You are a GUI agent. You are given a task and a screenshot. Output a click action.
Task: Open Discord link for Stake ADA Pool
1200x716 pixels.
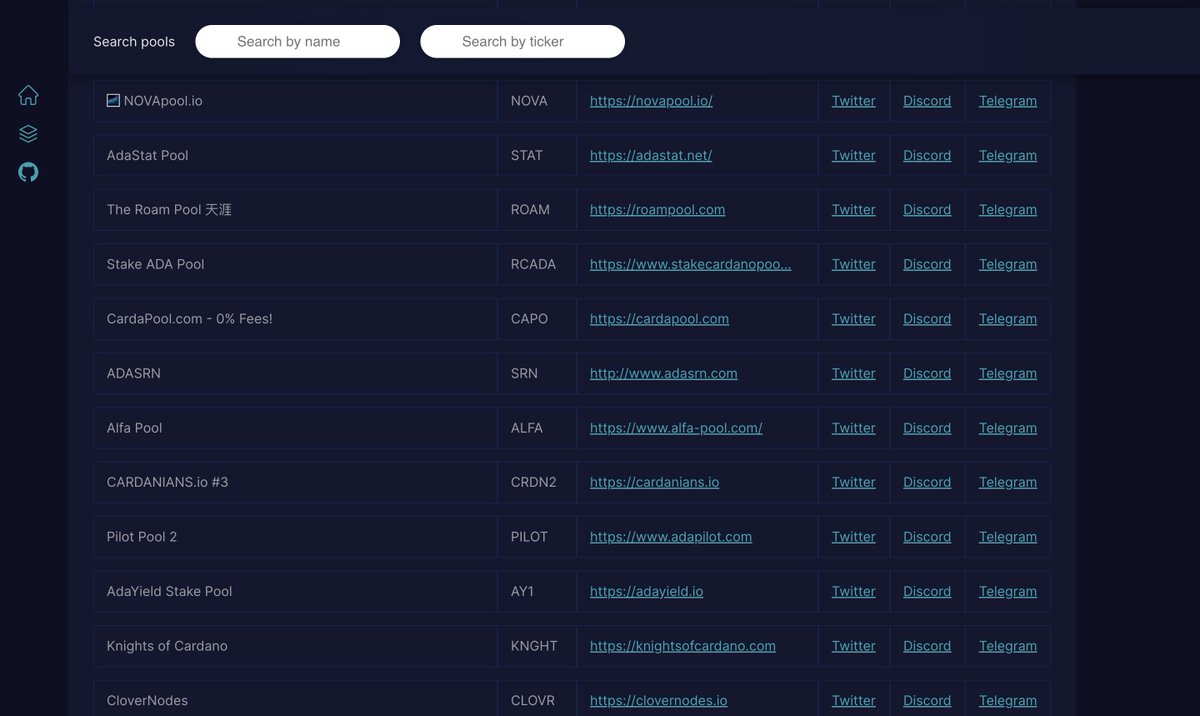[927, 264]
